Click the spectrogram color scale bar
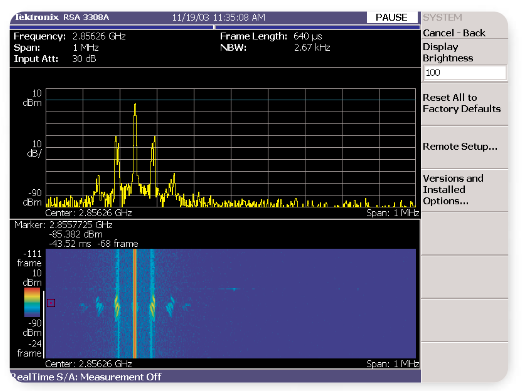Screen dimensions: 522x391 32,302
